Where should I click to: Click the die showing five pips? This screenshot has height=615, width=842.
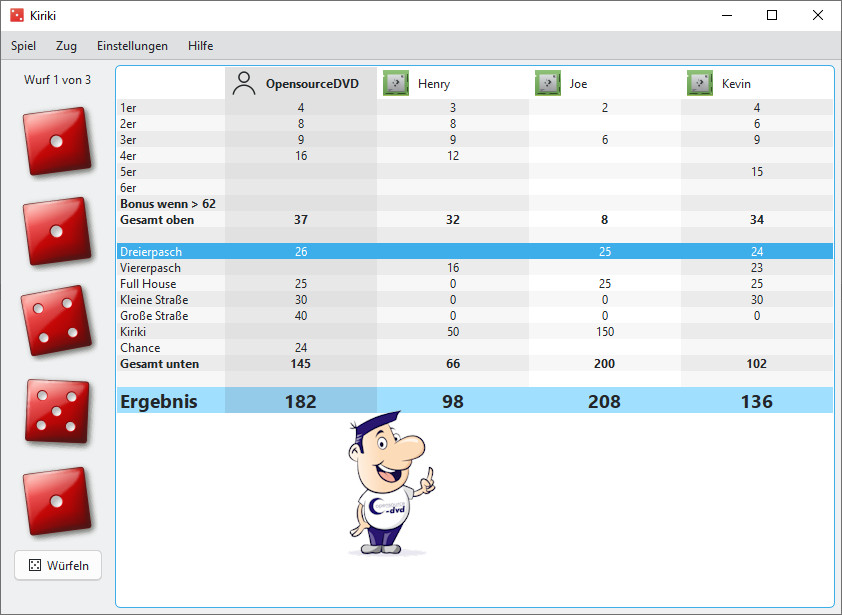(56, 411)
